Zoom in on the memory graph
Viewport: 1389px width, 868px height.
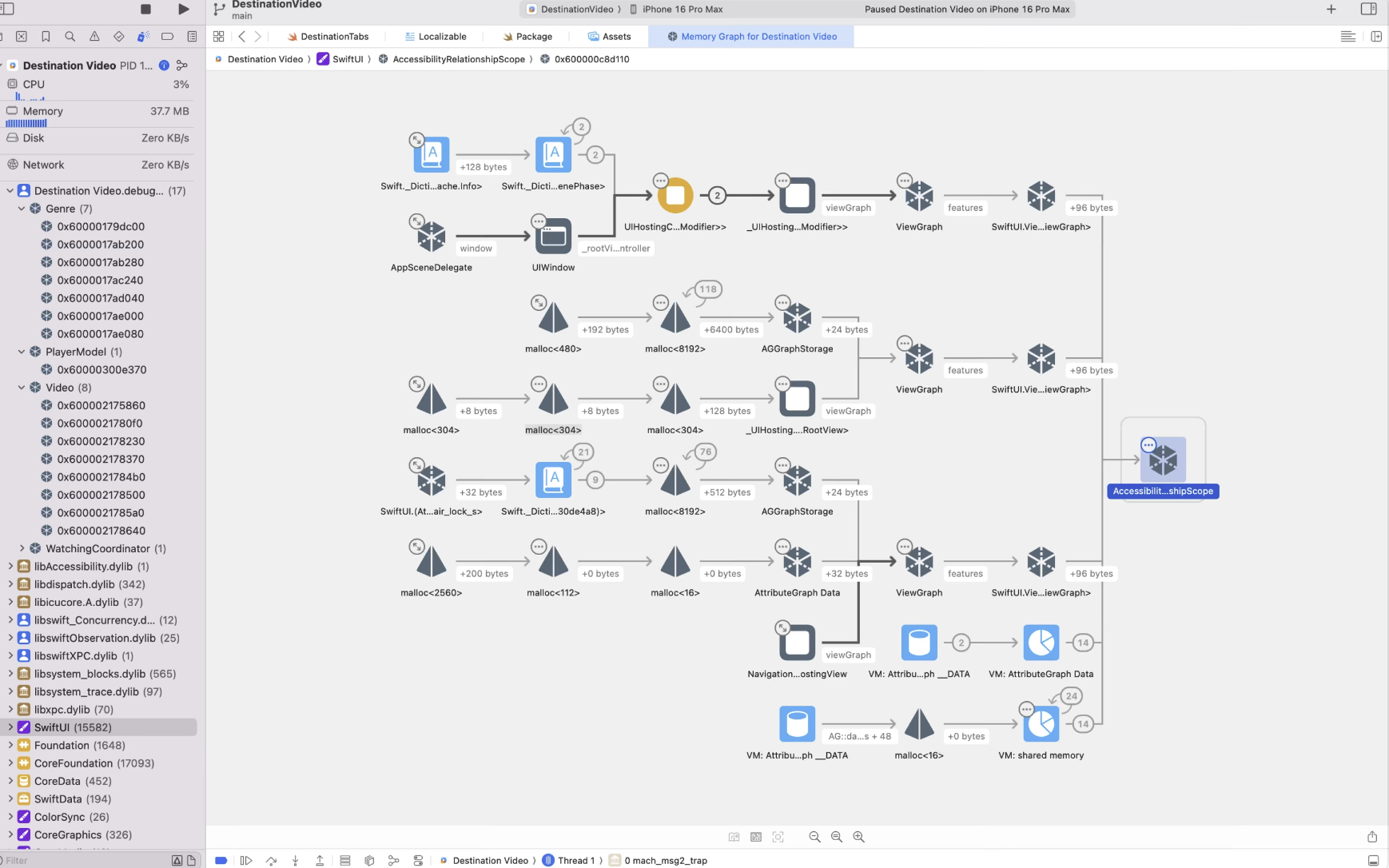pyautogui.click(x=859, y=837)
